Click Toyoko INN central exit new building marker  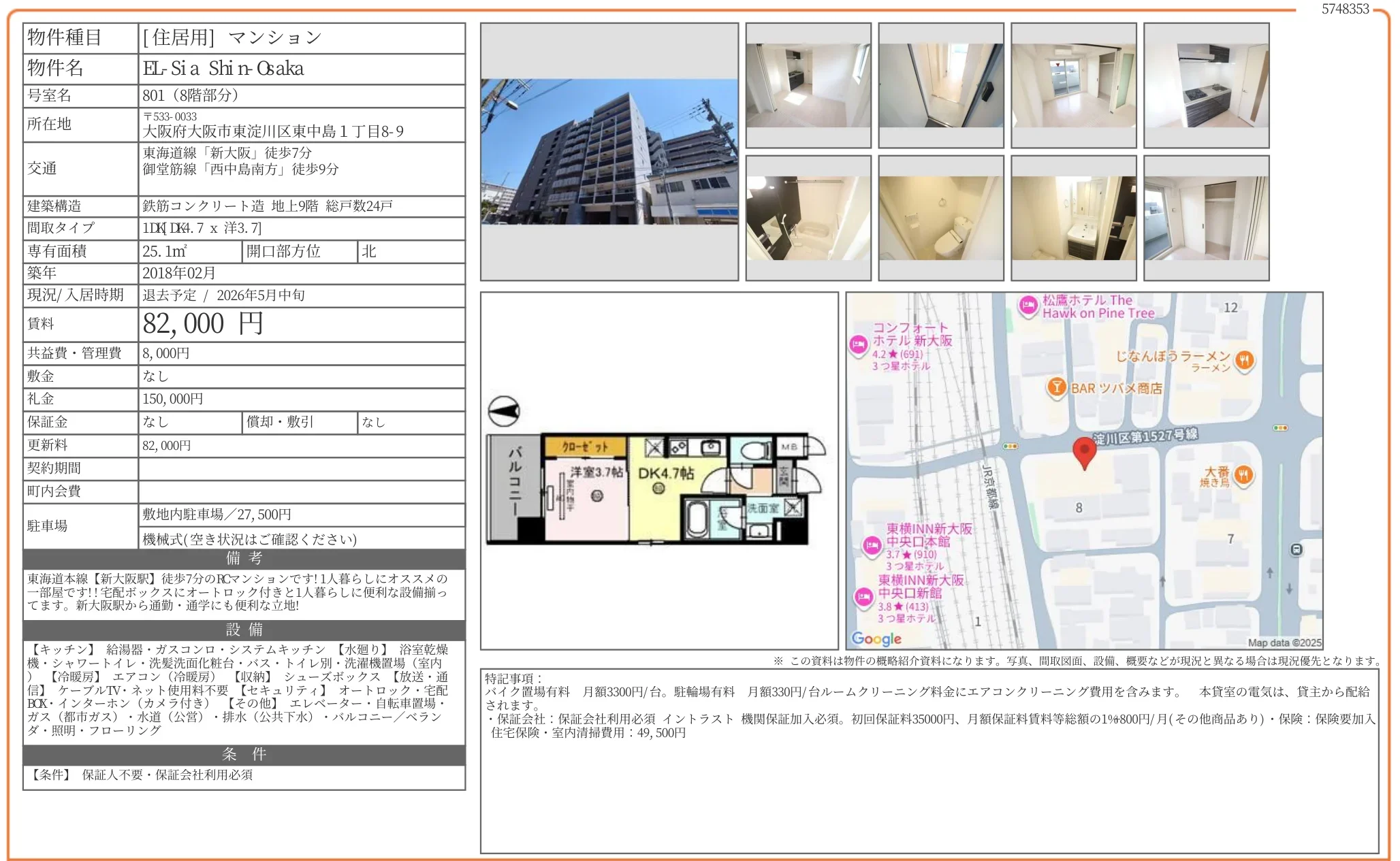click(863, 597)
